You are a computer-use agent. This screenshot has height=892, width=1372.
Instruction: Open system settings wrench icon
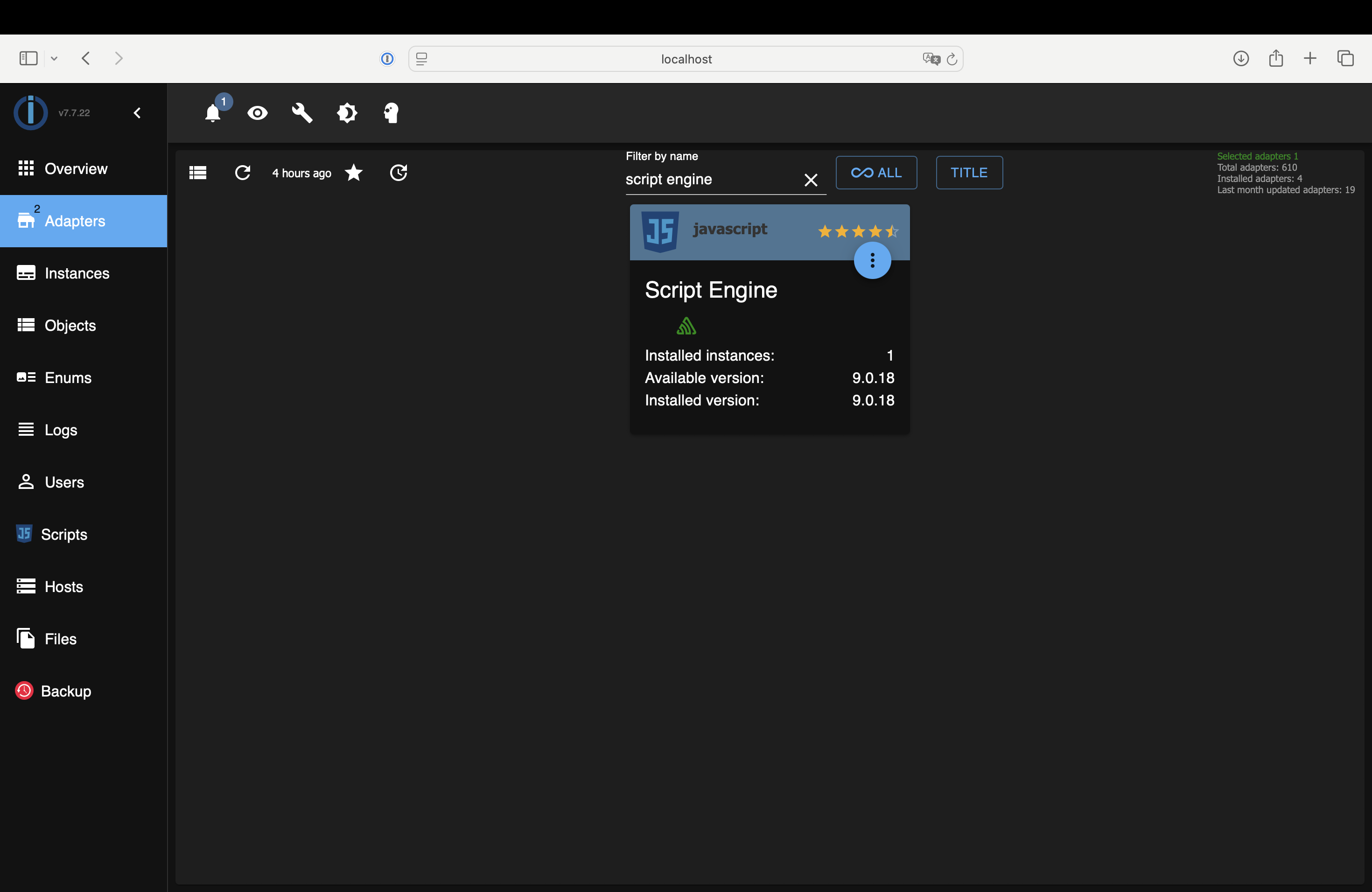coord(302,113)
